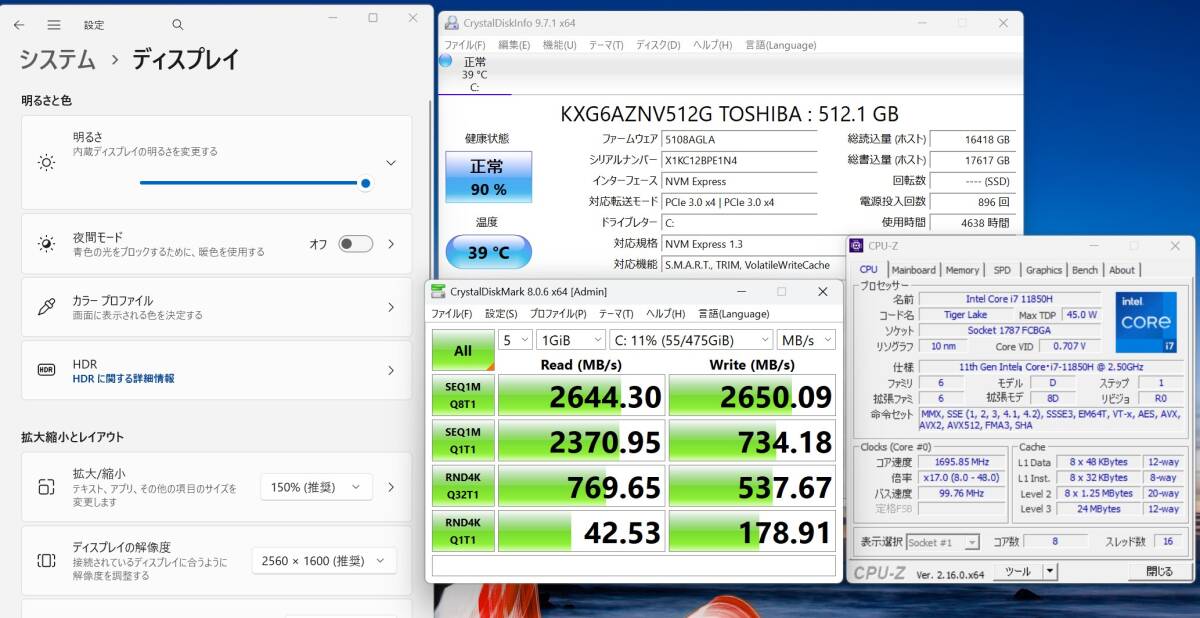
Task: Open the 1GiB test size dropdown
Action: (x=568, y=340)
